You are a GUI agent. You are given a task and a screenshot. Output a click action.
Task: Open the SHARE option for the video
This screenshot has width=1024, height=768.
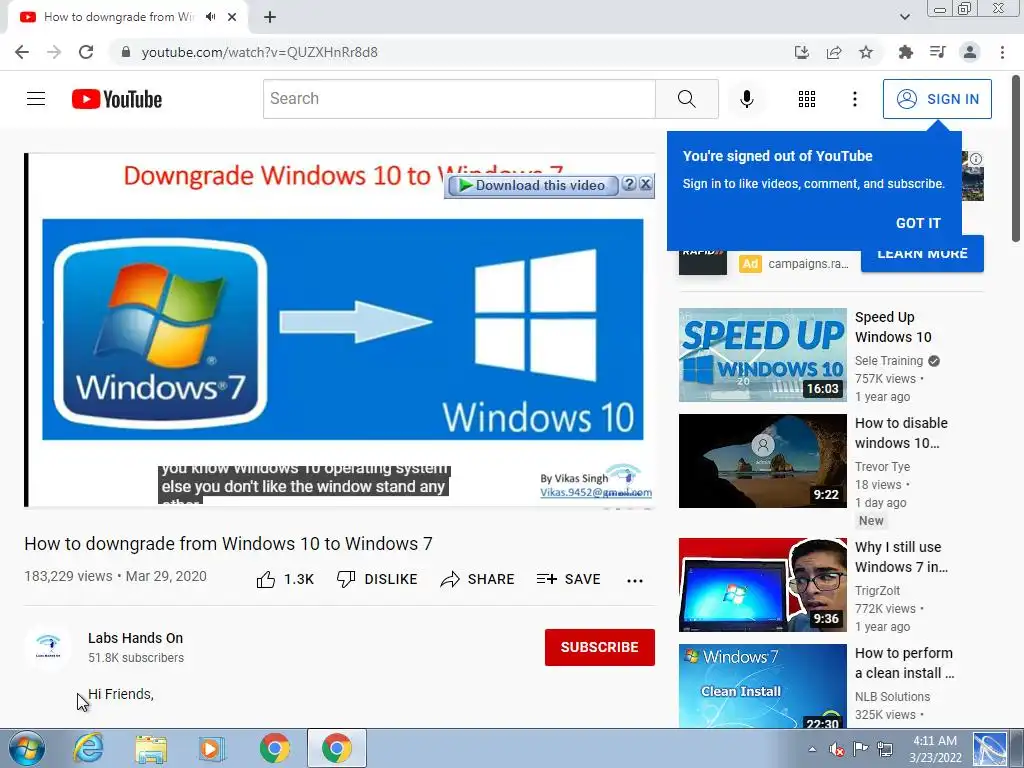click(477, 579)
